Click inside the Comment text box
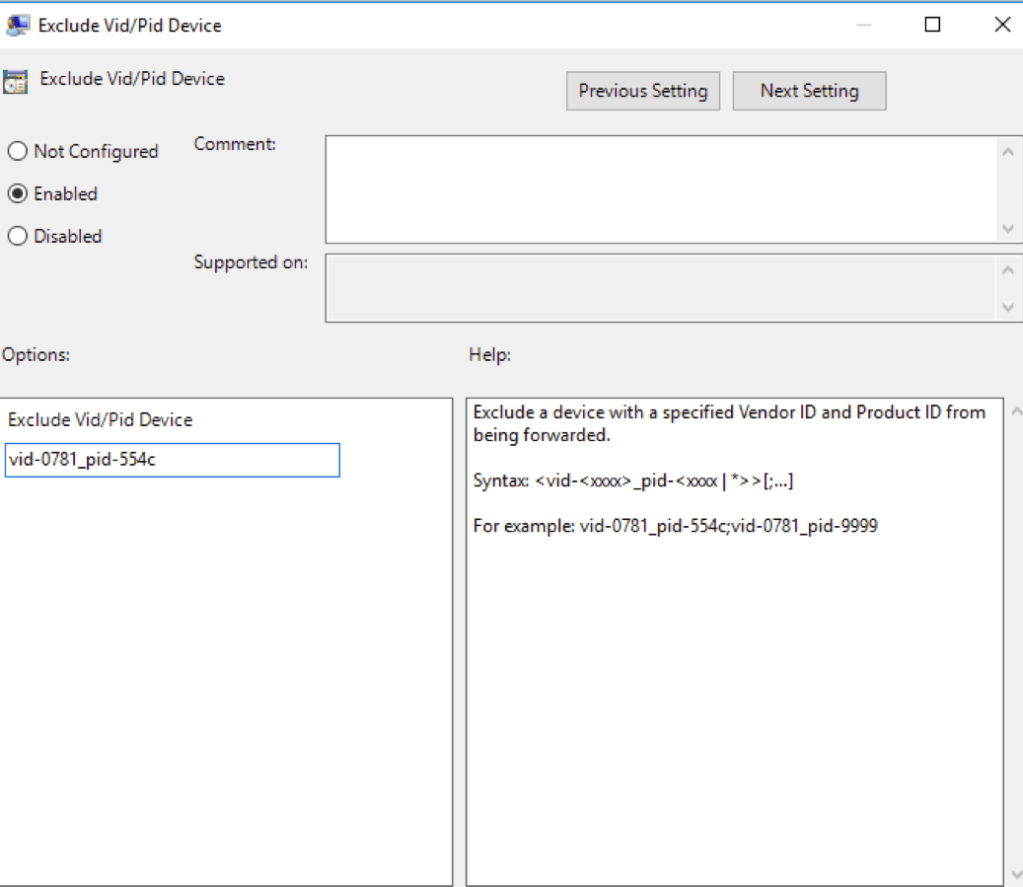The width and height of the screenshot is (1023, 887). pyautogui.click(x=660, y=189)
